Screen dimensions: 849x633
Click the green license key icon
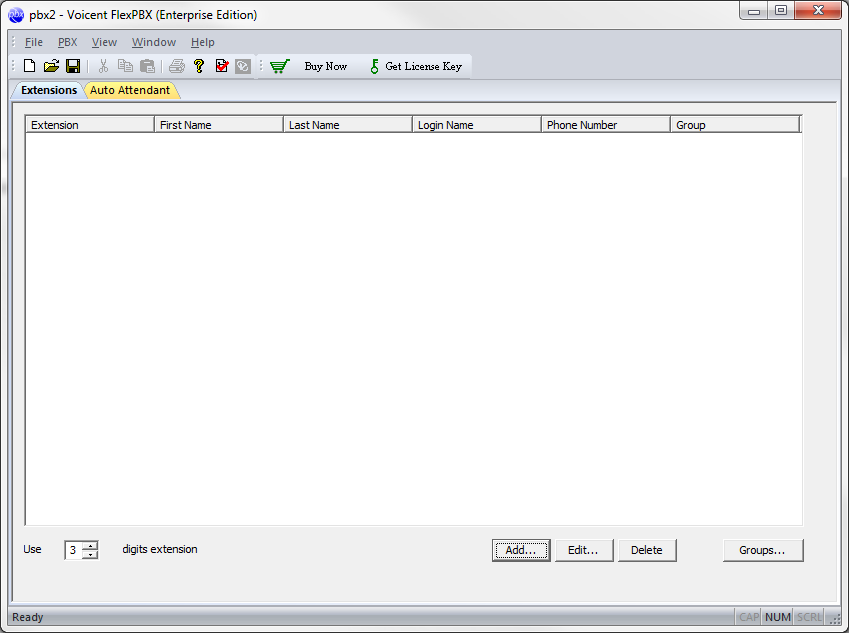374,66
